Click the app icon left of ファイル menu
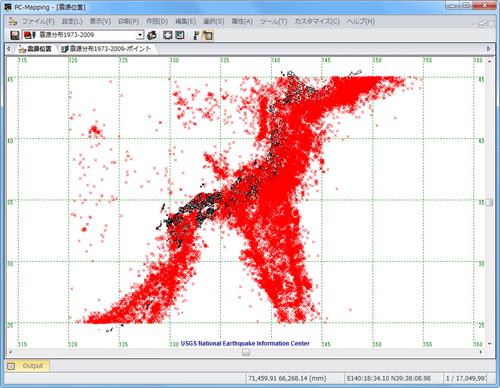 (x=13, y=22)
